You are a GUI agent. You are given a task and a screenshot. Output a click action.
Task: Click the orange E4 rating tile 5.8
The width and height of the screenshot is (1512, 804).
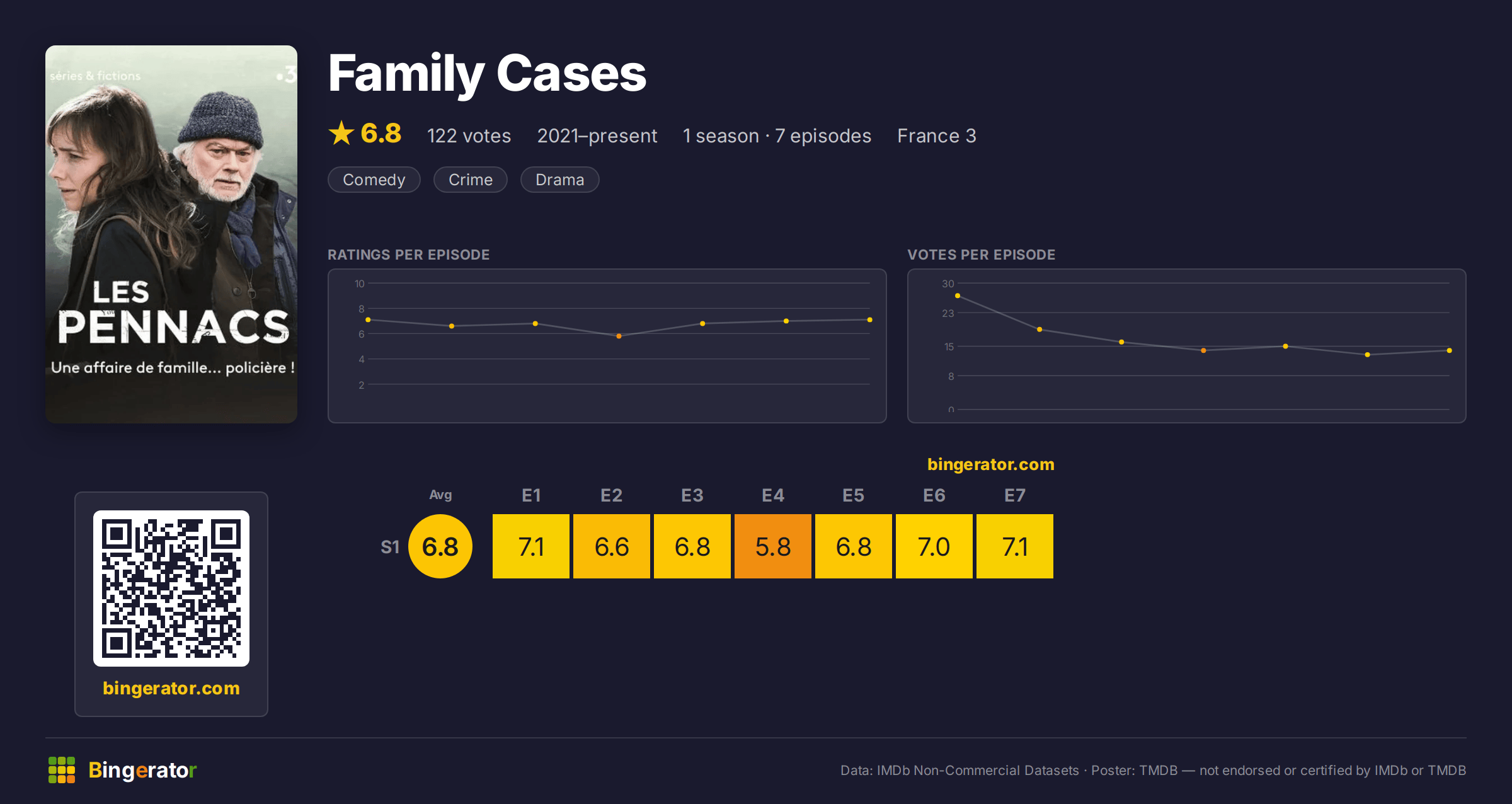(773, 546)
